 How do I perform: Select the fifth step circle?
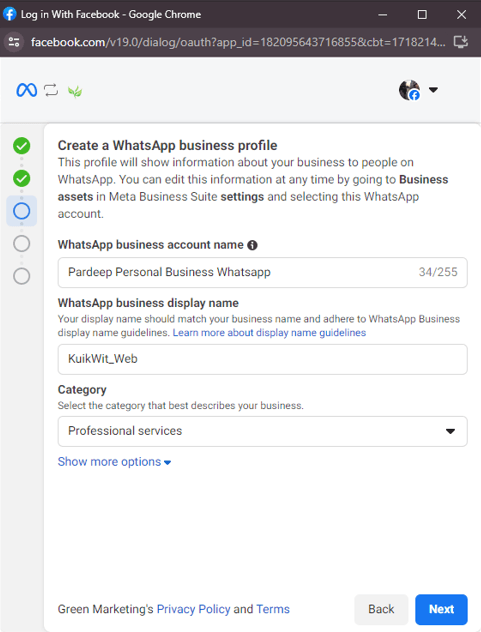[22, 276]
